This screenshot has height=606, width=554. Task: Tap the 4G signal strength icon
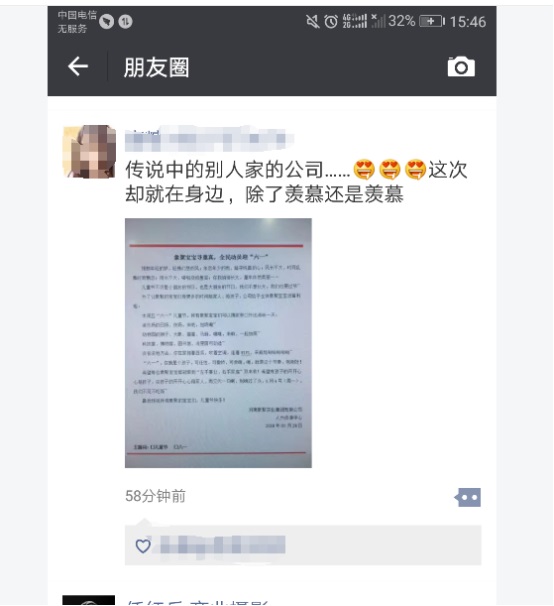pos(354,21)
